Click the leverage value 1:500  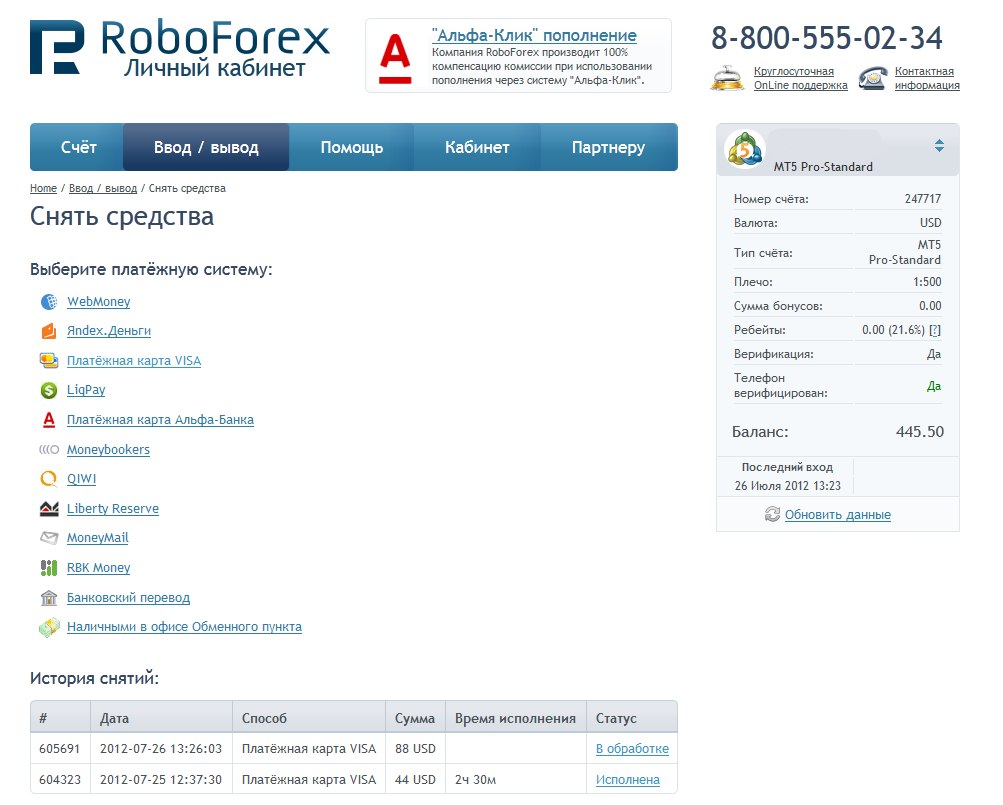927,282
